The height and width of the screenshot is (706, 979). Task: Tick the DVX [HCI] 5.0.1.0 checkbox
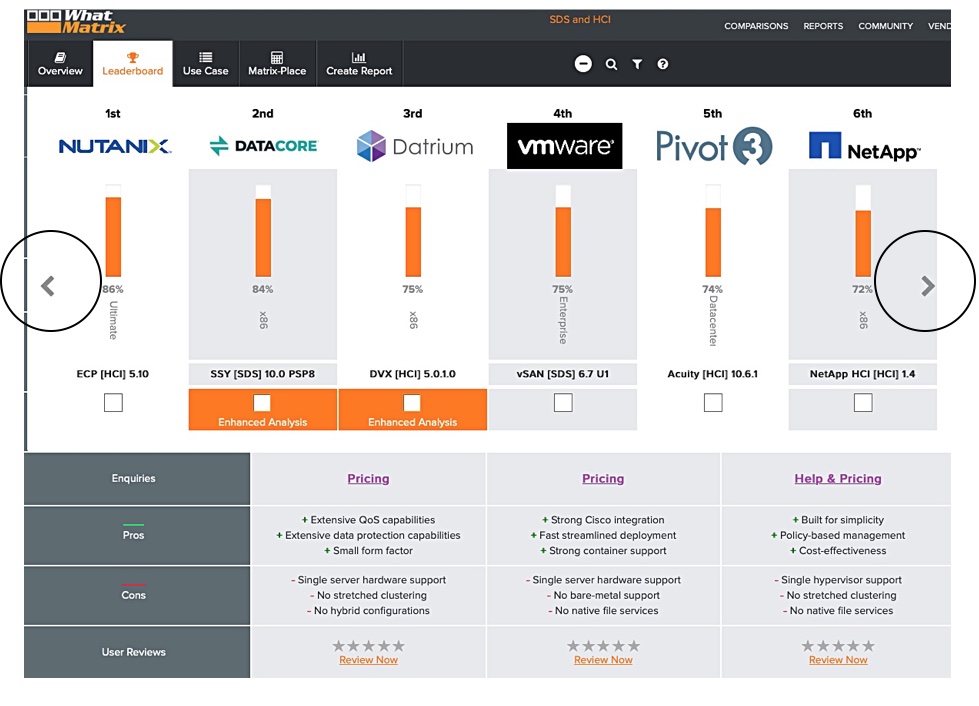coord(412,403)
